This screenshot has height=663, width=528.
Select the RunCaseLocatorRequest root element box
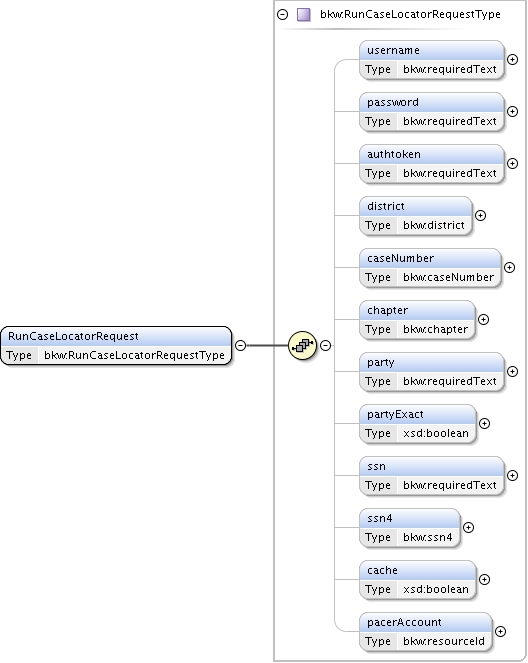click(116, 345)
